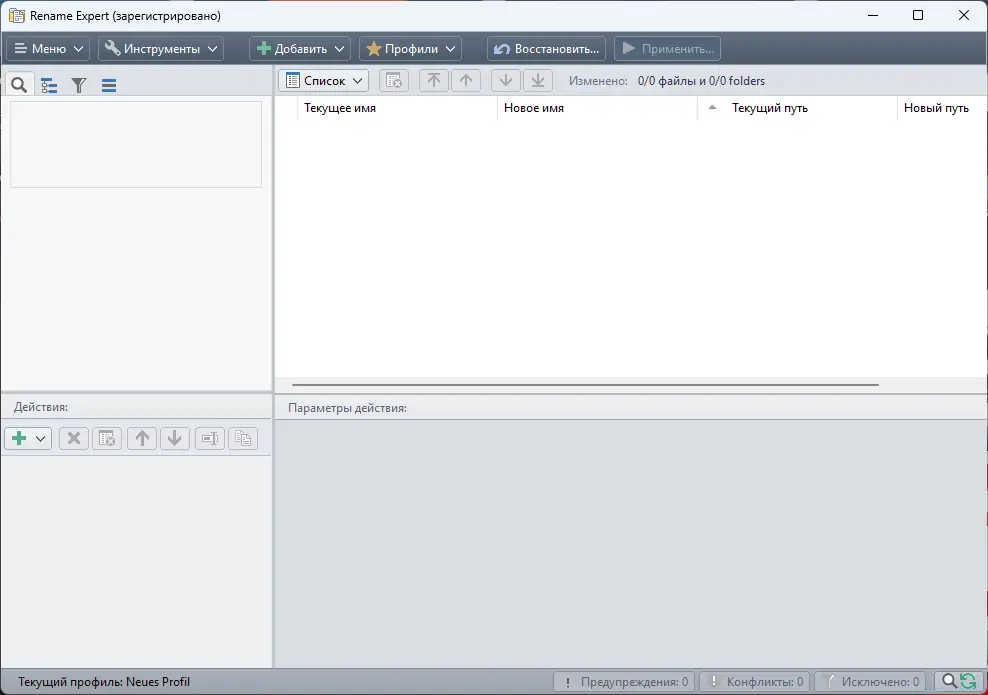Screen dimensions: 988x695
Task: Click the move-to-top arrow icon in file toolbar
Action: [434, 81]
